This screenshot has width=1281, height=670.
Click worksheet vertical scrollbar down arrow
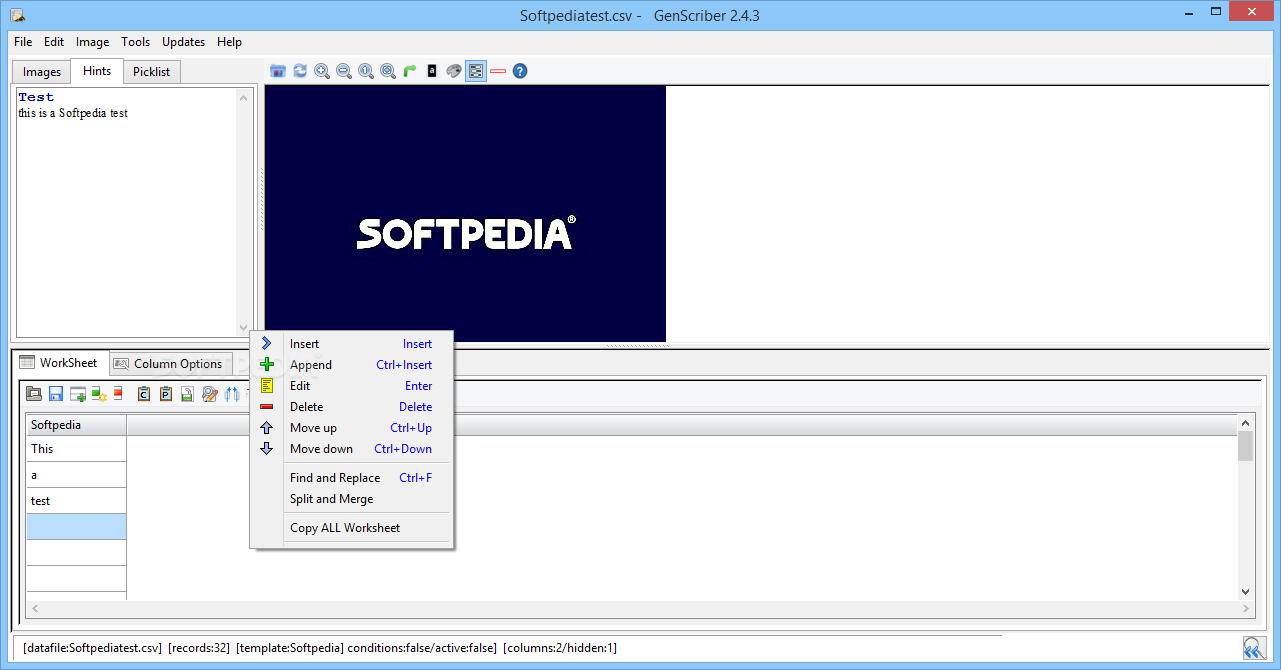1245,592
